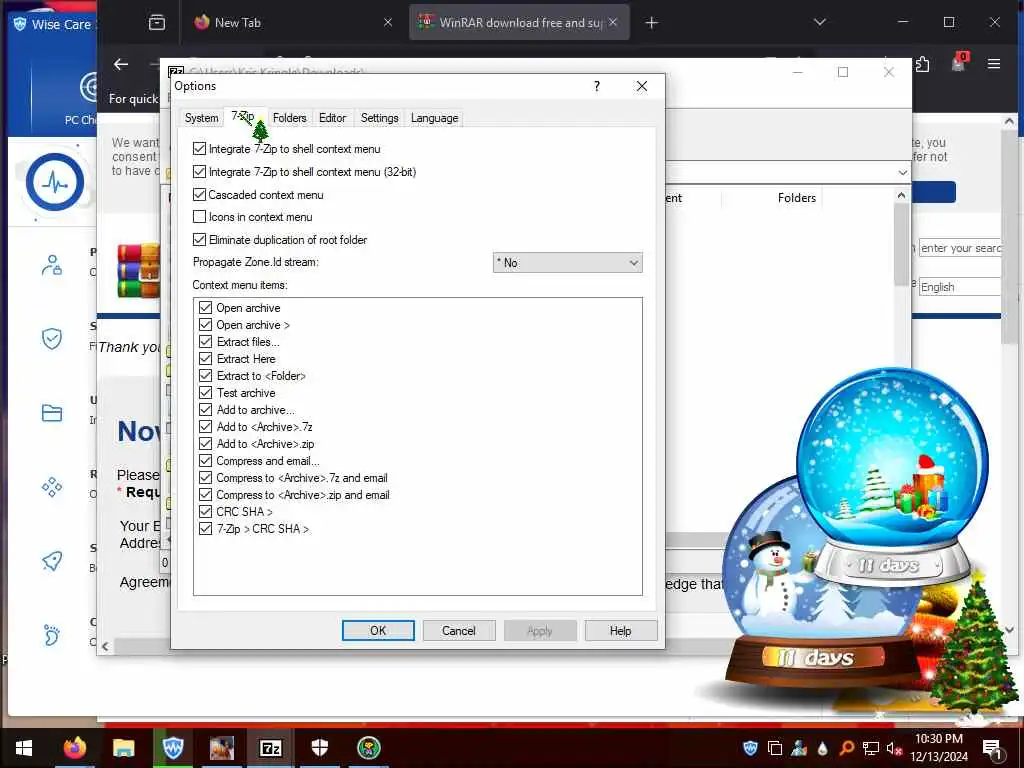Close the WinRAR download browser tab
The image size is (1024, 768).
613,22
